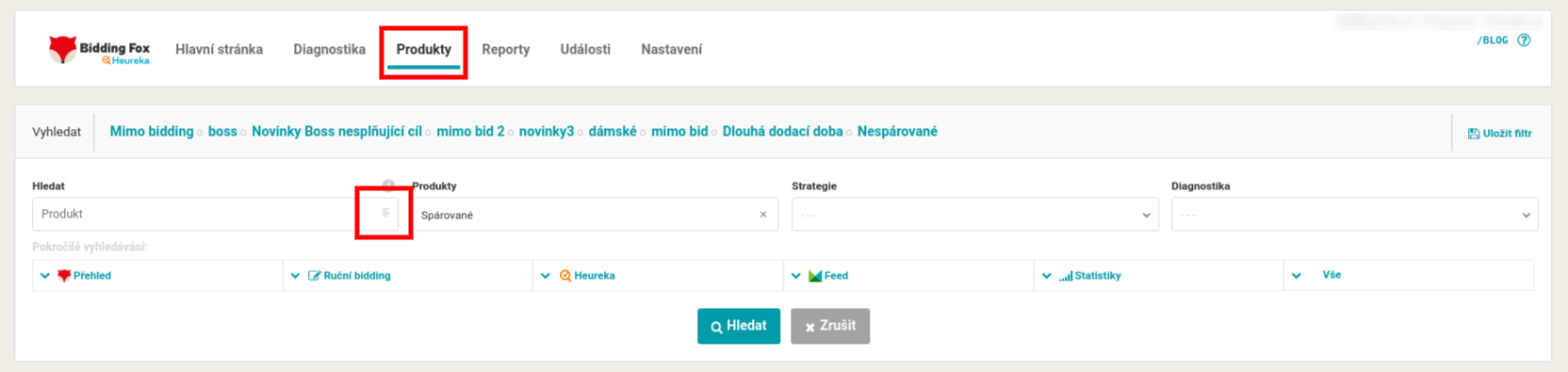Image resolution: width=1568 pixels, height=372 pixels.
Task: Click the Heureka magnifier icon
Action: (565, 275)
